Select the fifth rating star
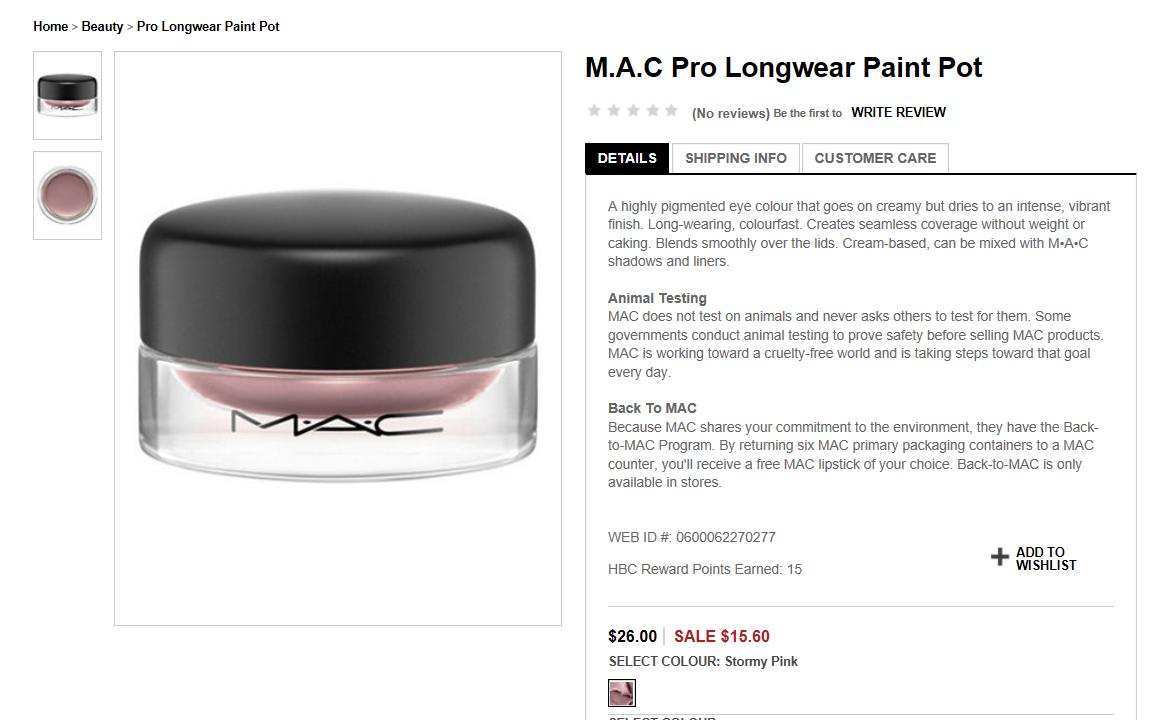 coord(672,110)
